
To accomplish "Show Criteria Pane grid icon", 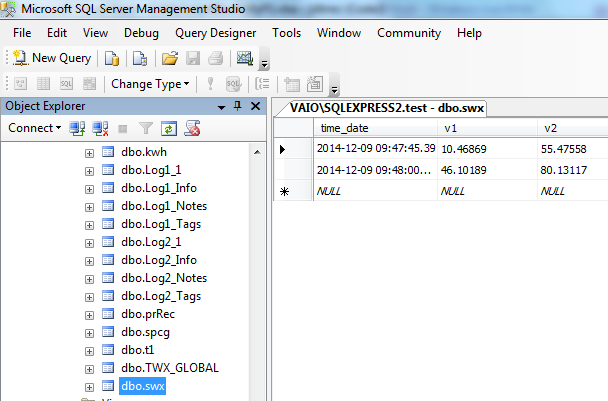I will coord(43,84).
